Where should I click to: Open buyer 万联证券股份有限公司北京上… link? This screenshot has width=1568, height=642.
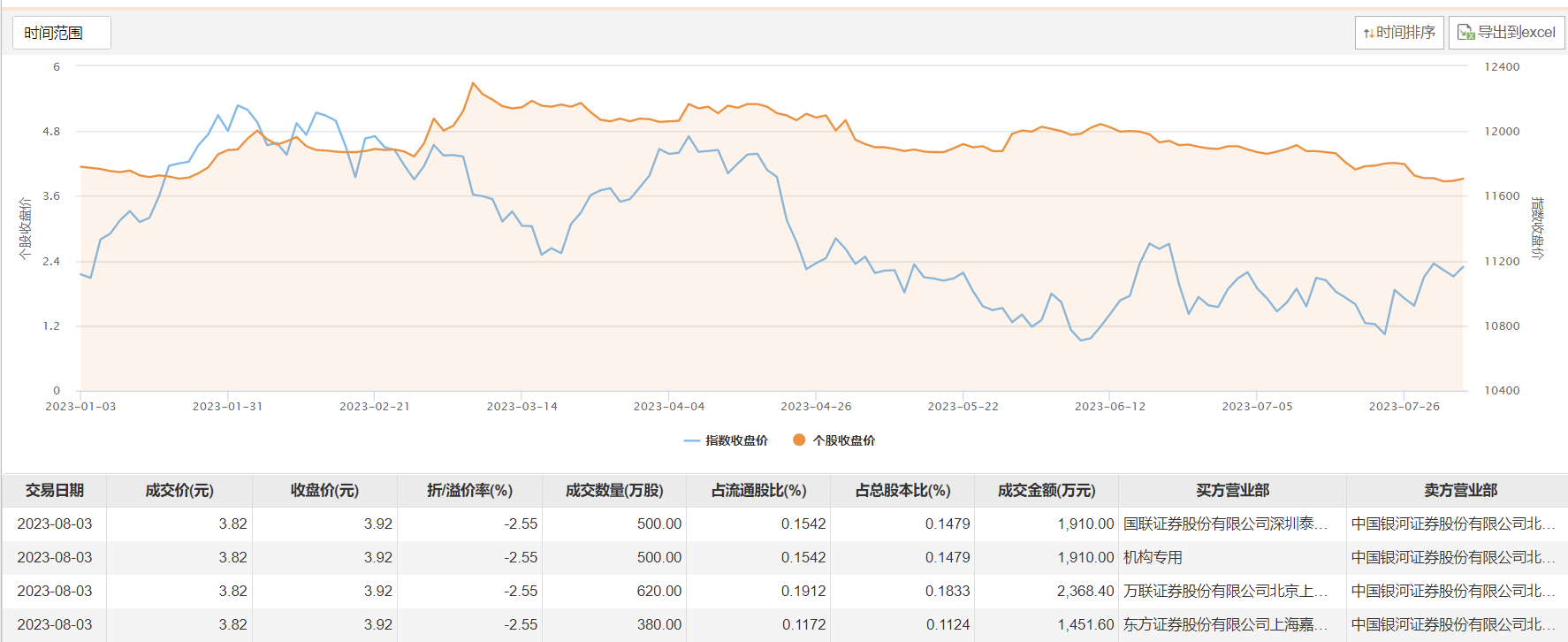pos(1225,591)
